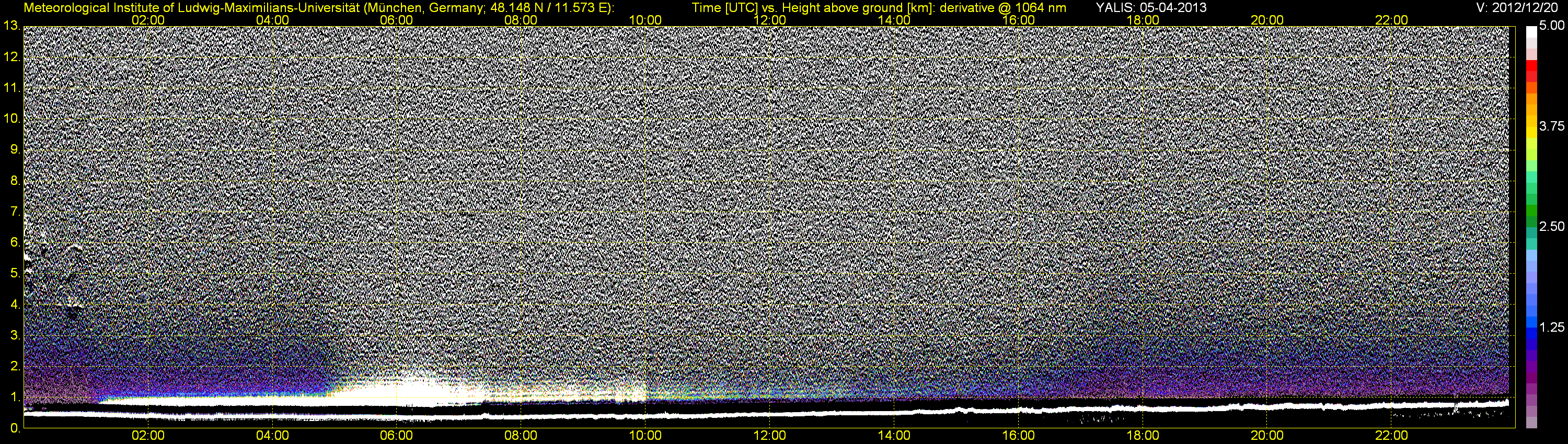Image resolution: width=1568 pixels, height=444 pixels.
Task: Click the 11 km height axis label
Action: tap(11, 88)
